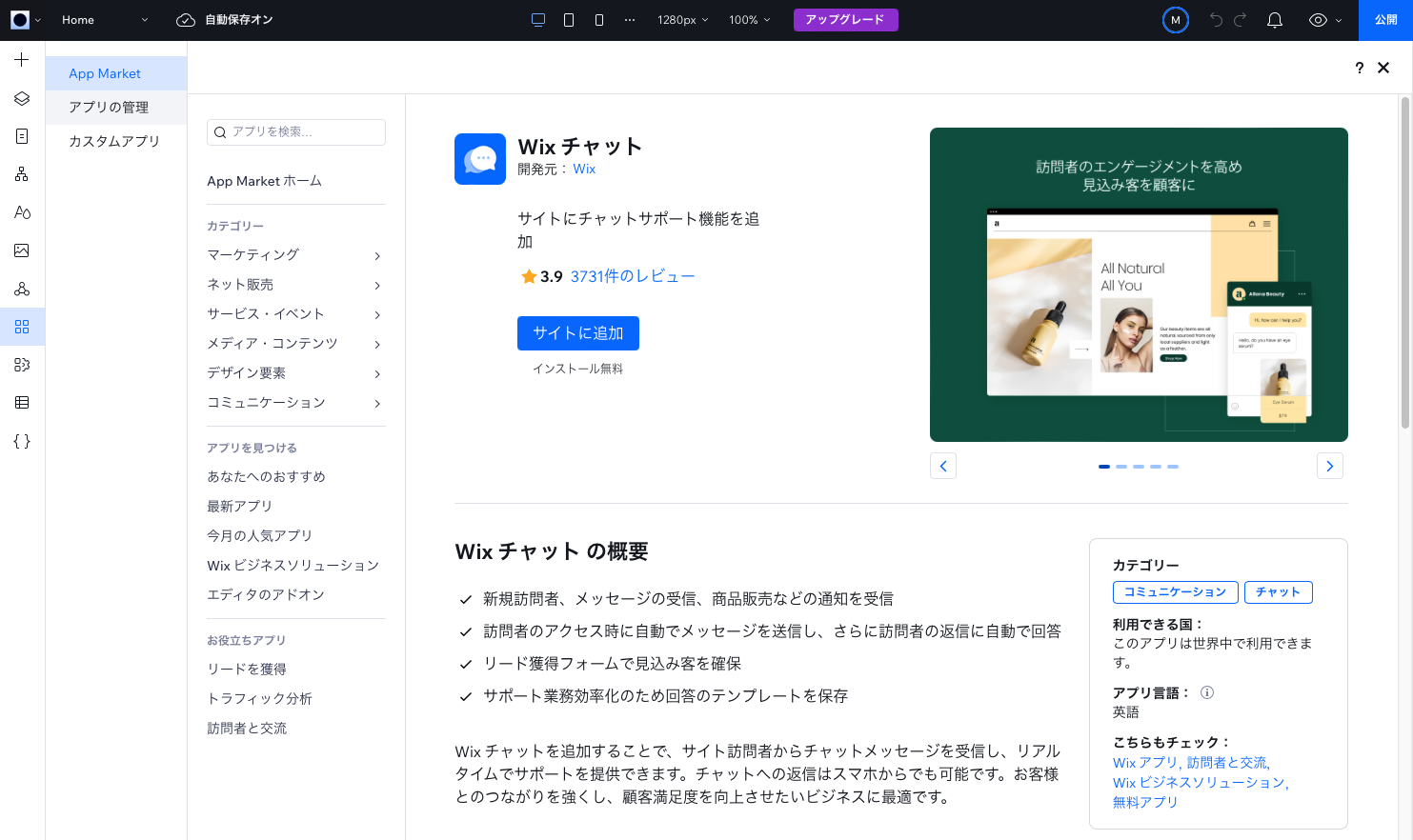Open the 100% zoom dropdown
1413x840 pixels.
click(x=750, y=20)
